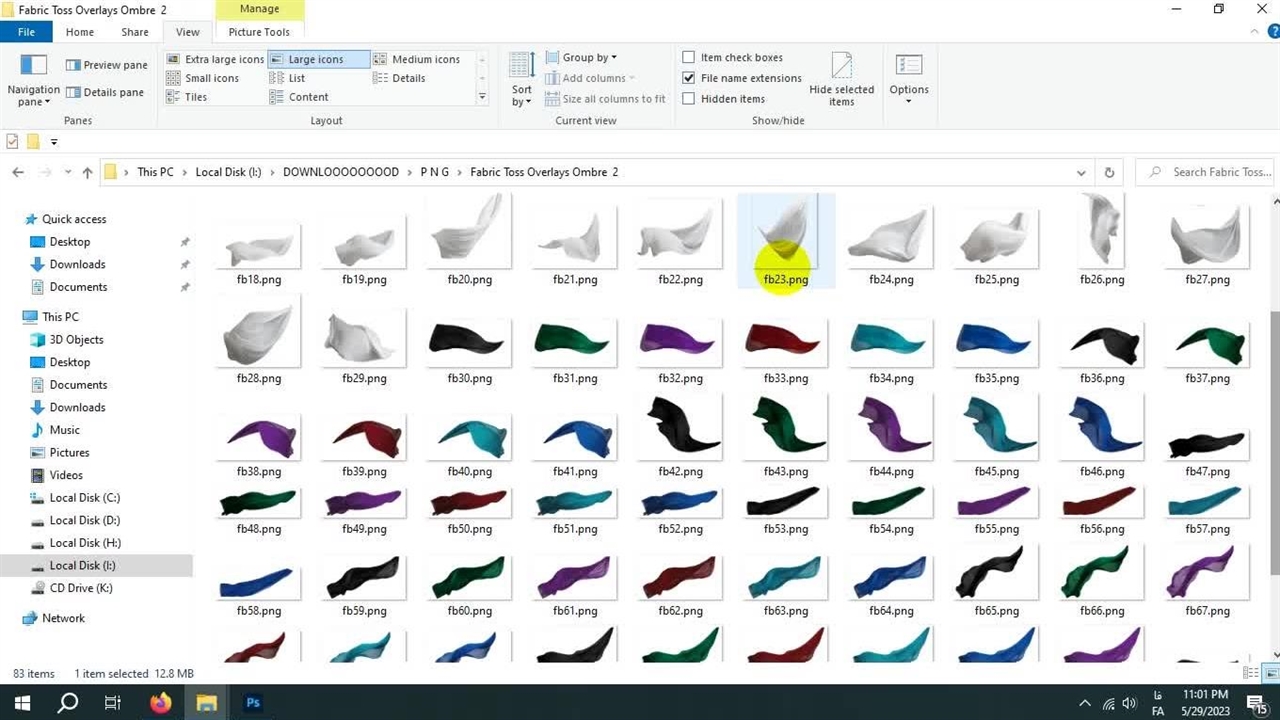Open address bar history dropdown arrow

pyautogui.click(x=1081, y=172)
